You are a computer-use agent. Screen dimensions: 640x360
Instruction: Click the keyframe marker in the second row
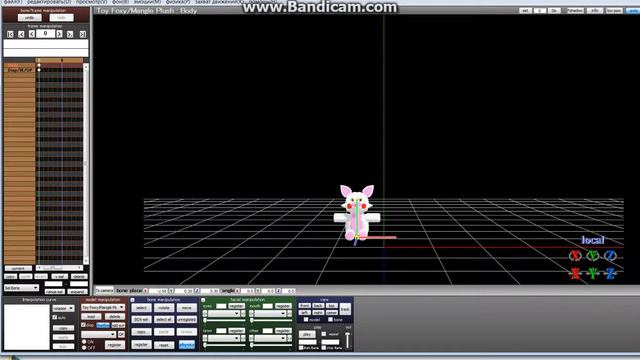(x=39, y=70)
